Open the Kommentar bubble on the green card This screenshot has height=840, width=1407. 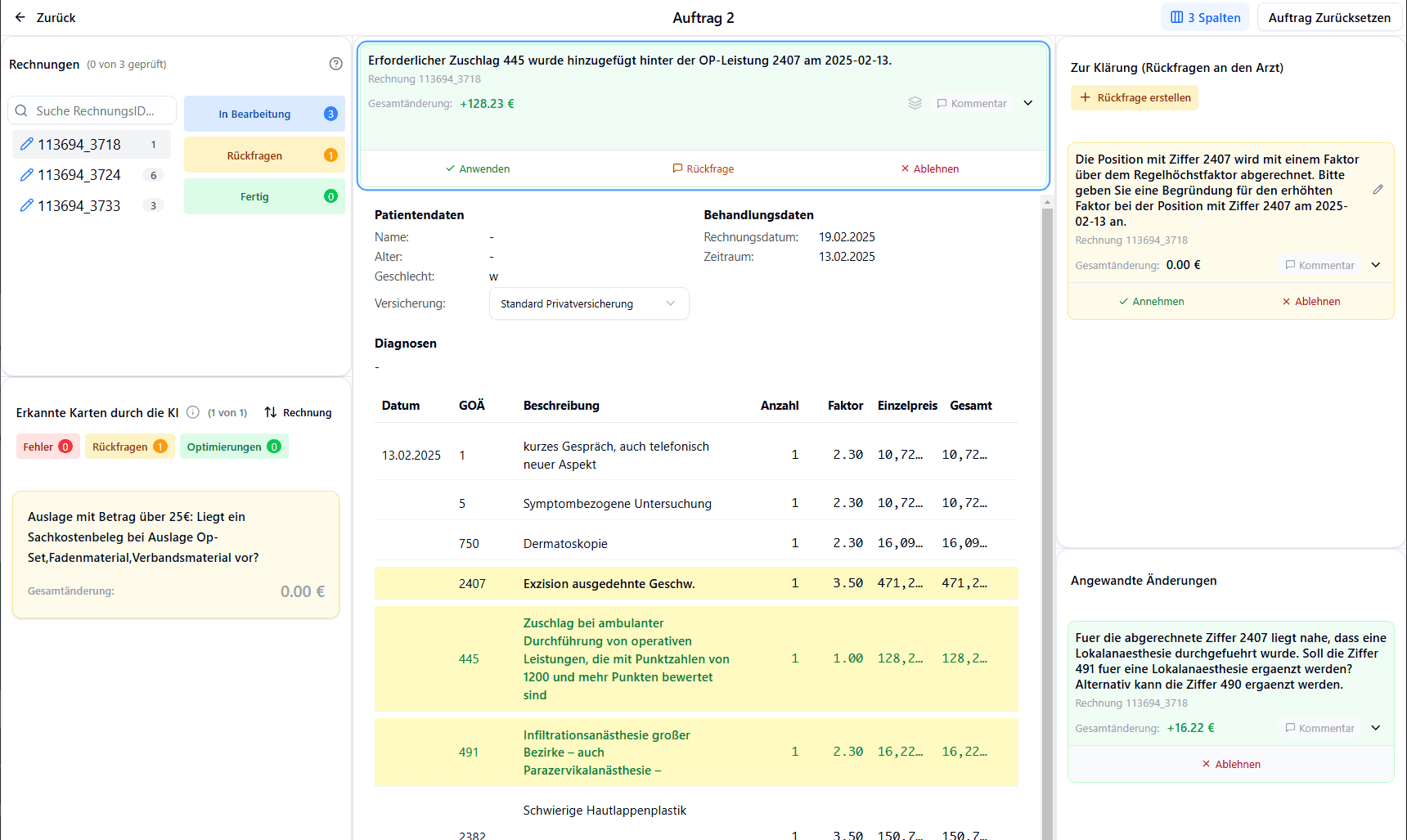pyautogui.click(x=973, y=103)
